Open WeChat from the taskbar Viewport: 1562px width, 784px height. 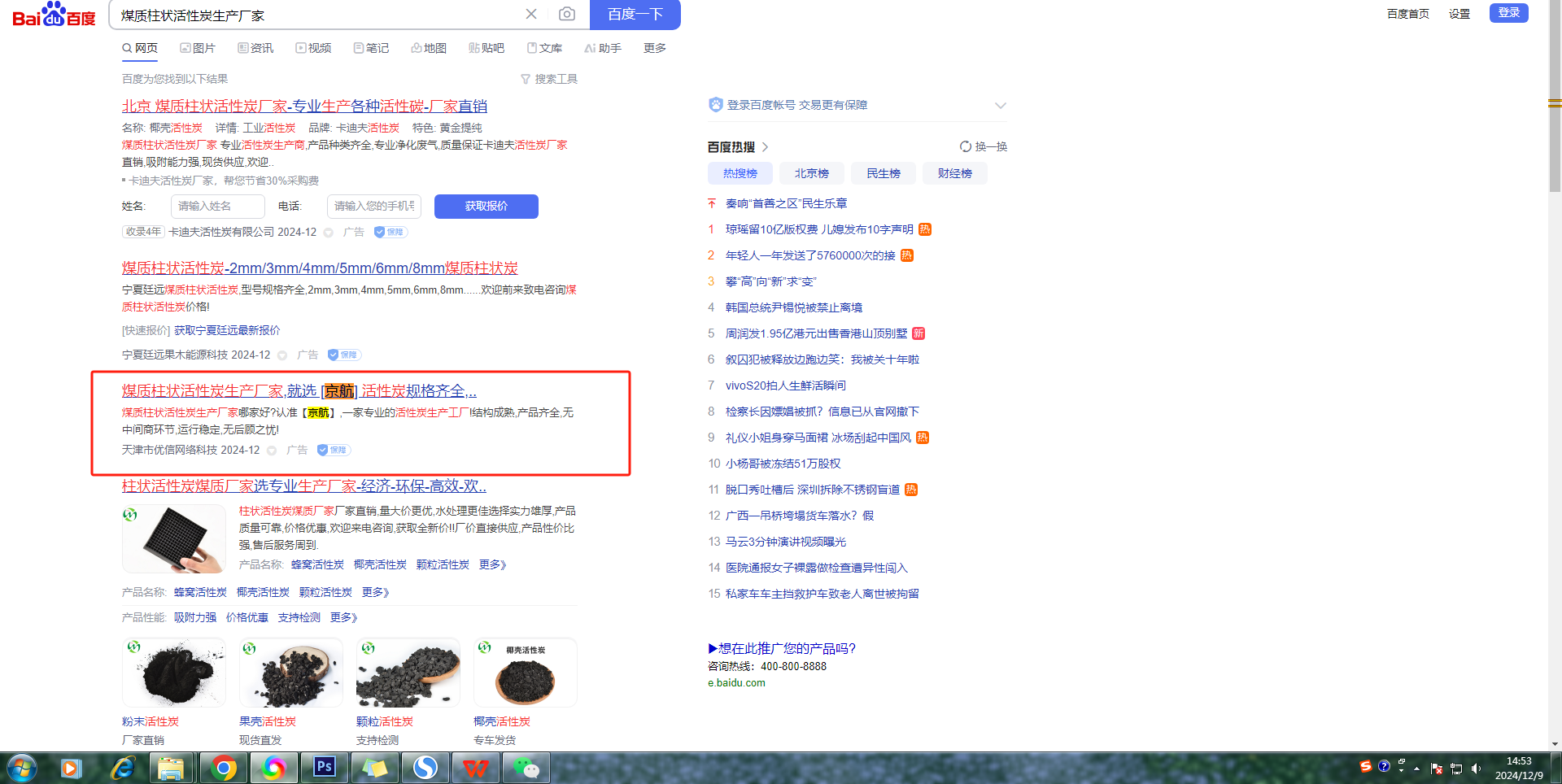point(526,768)
